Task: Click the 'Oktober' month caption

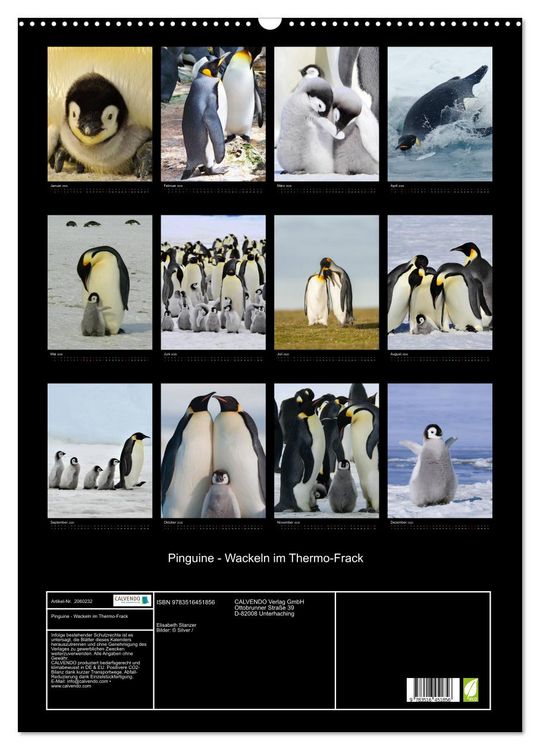Action: (x=173, y=522)
